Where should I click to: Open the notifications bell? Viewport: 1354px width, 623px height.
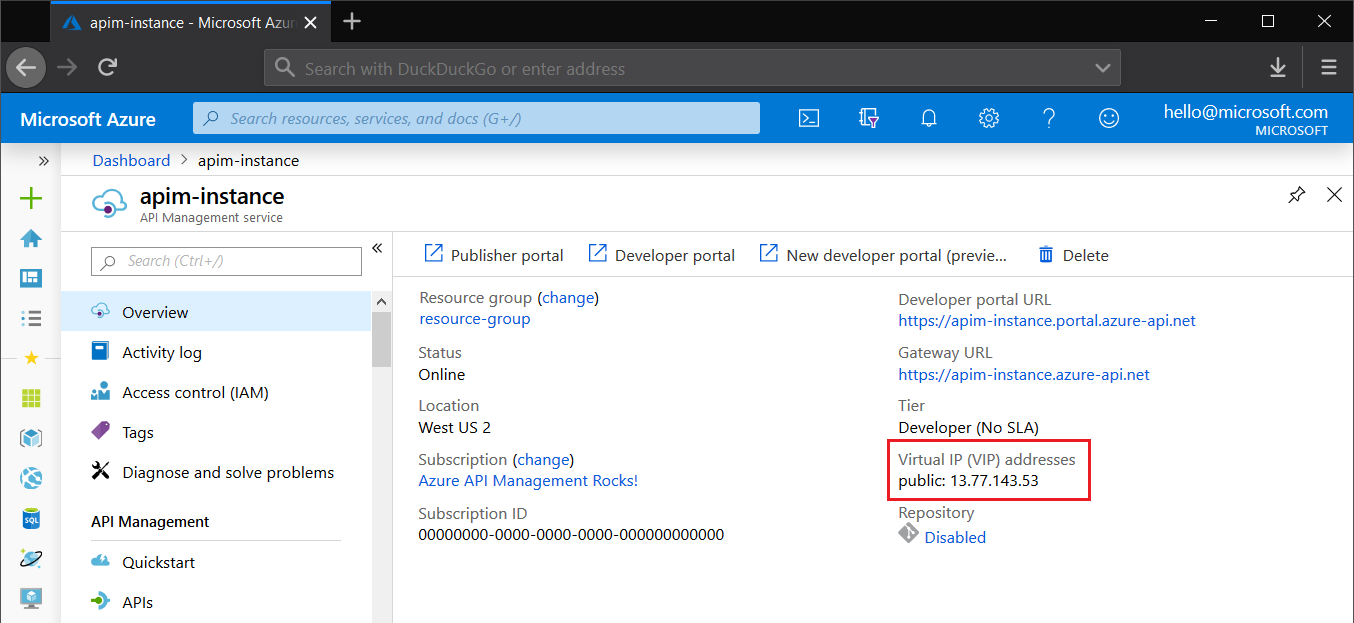[x=929, y=118]
